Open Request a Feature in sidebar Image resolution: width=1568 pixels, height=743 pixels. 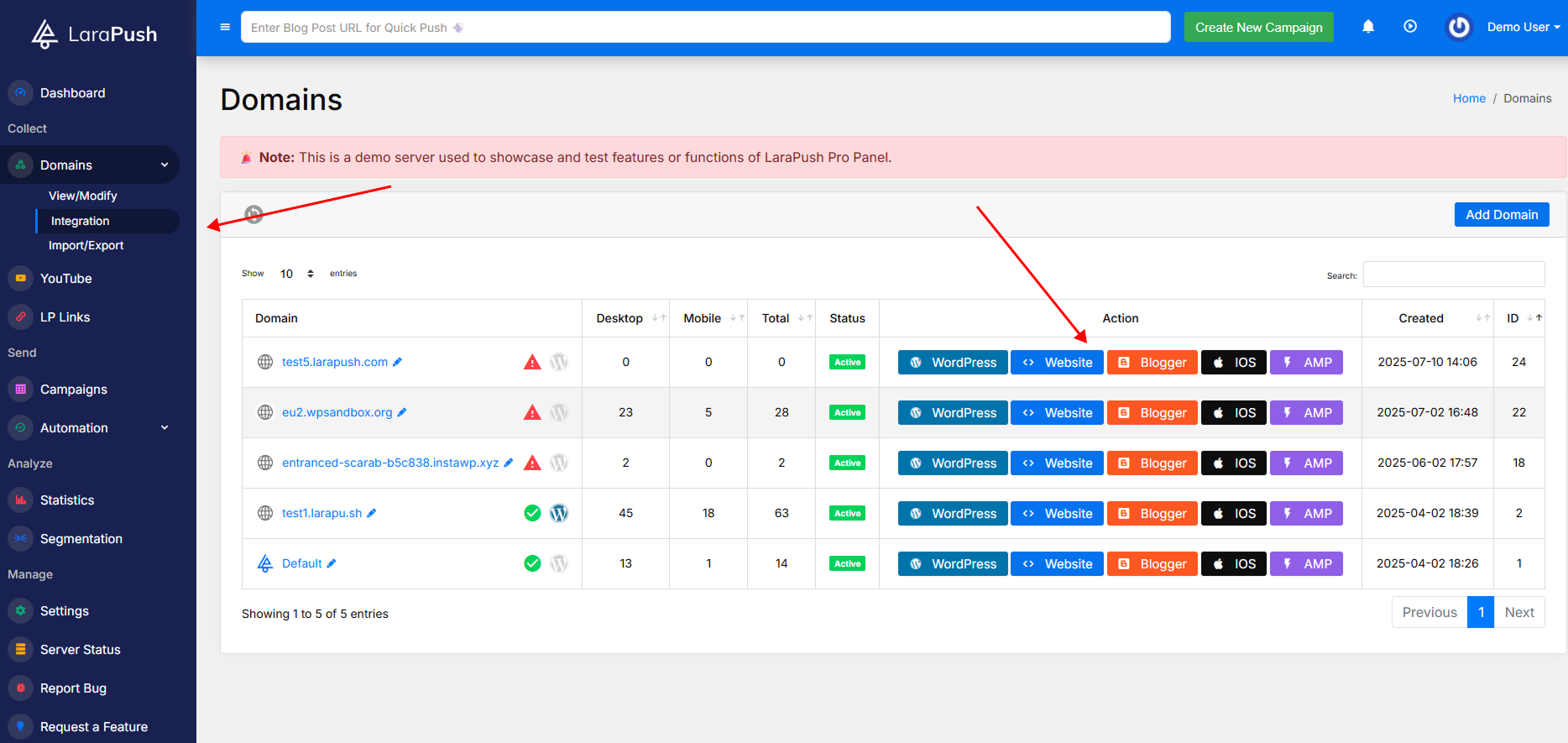(x=94, y=727)
